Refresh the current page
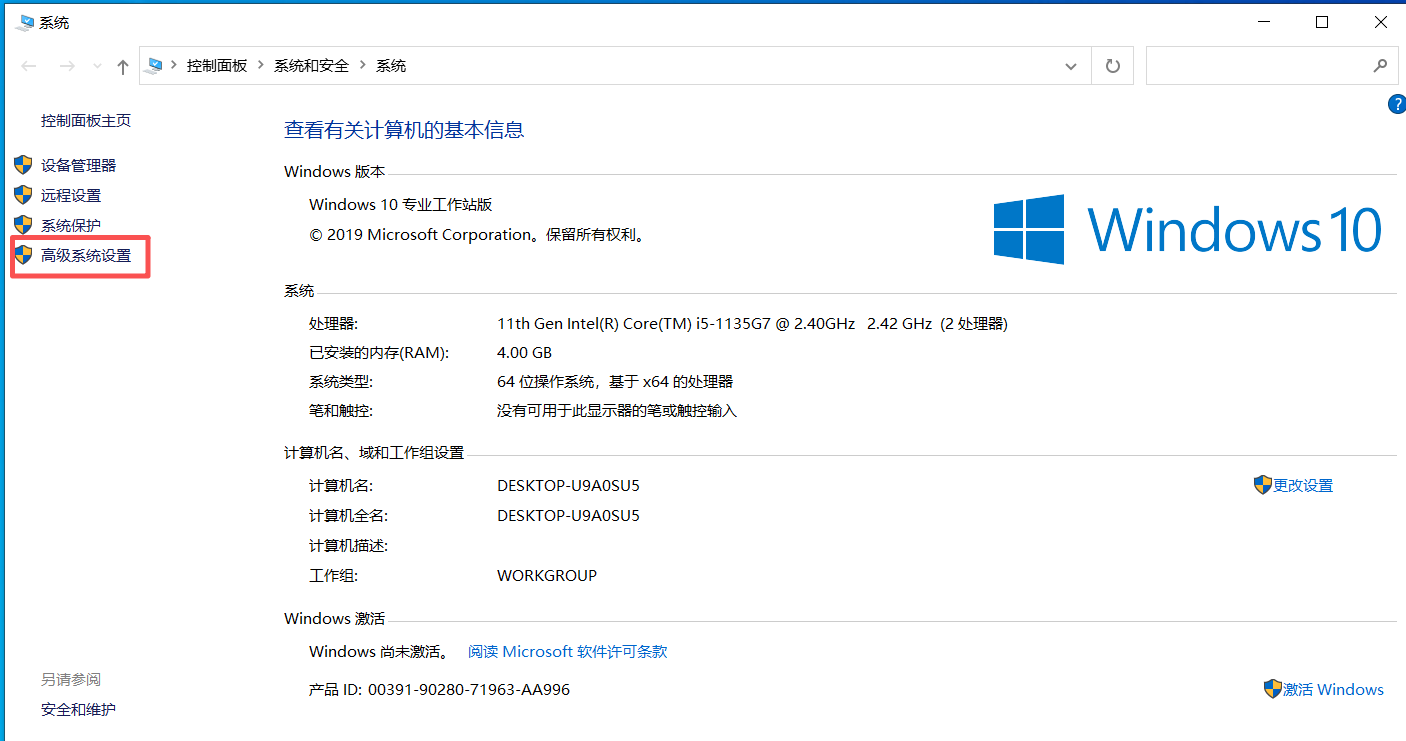 1112,66
